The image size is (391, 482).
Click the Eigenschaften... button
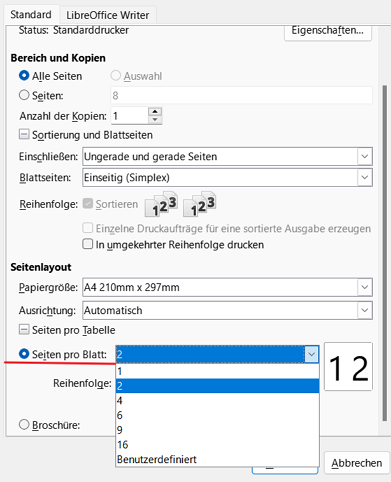point(328,31)
